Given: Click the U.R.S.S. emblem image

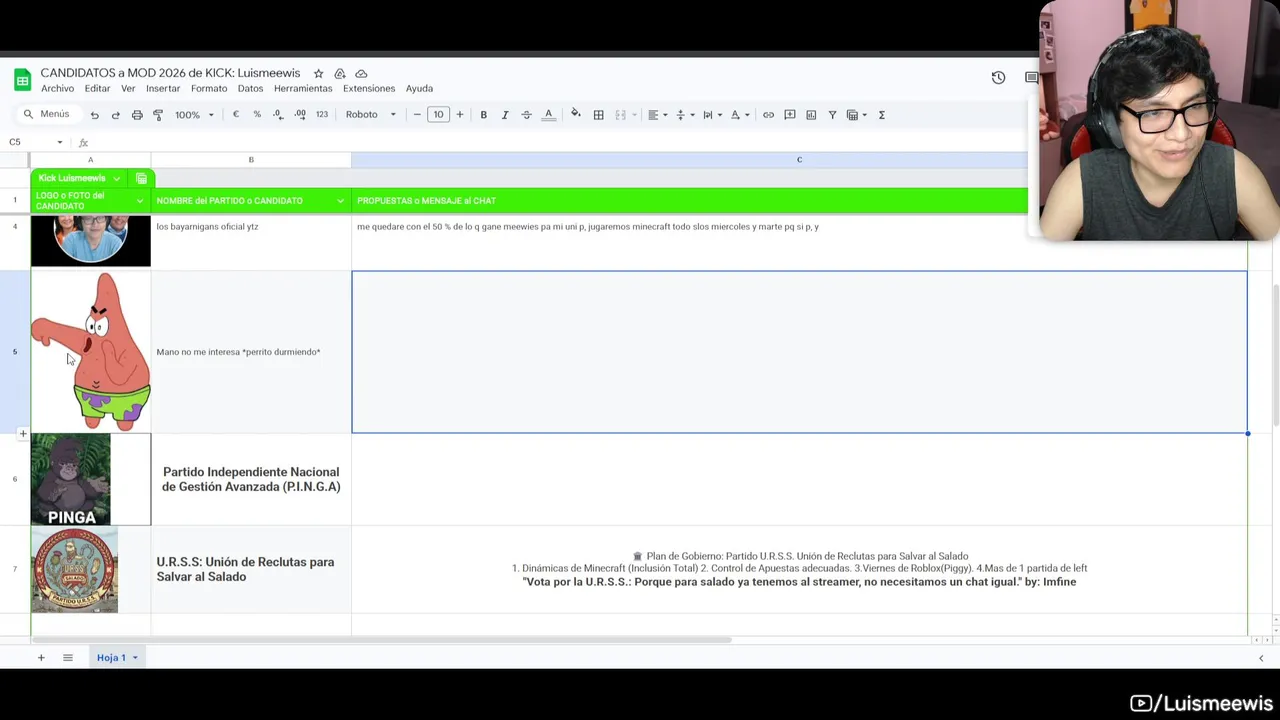Looking at the screenshot, I should click(x=75, y=570).
